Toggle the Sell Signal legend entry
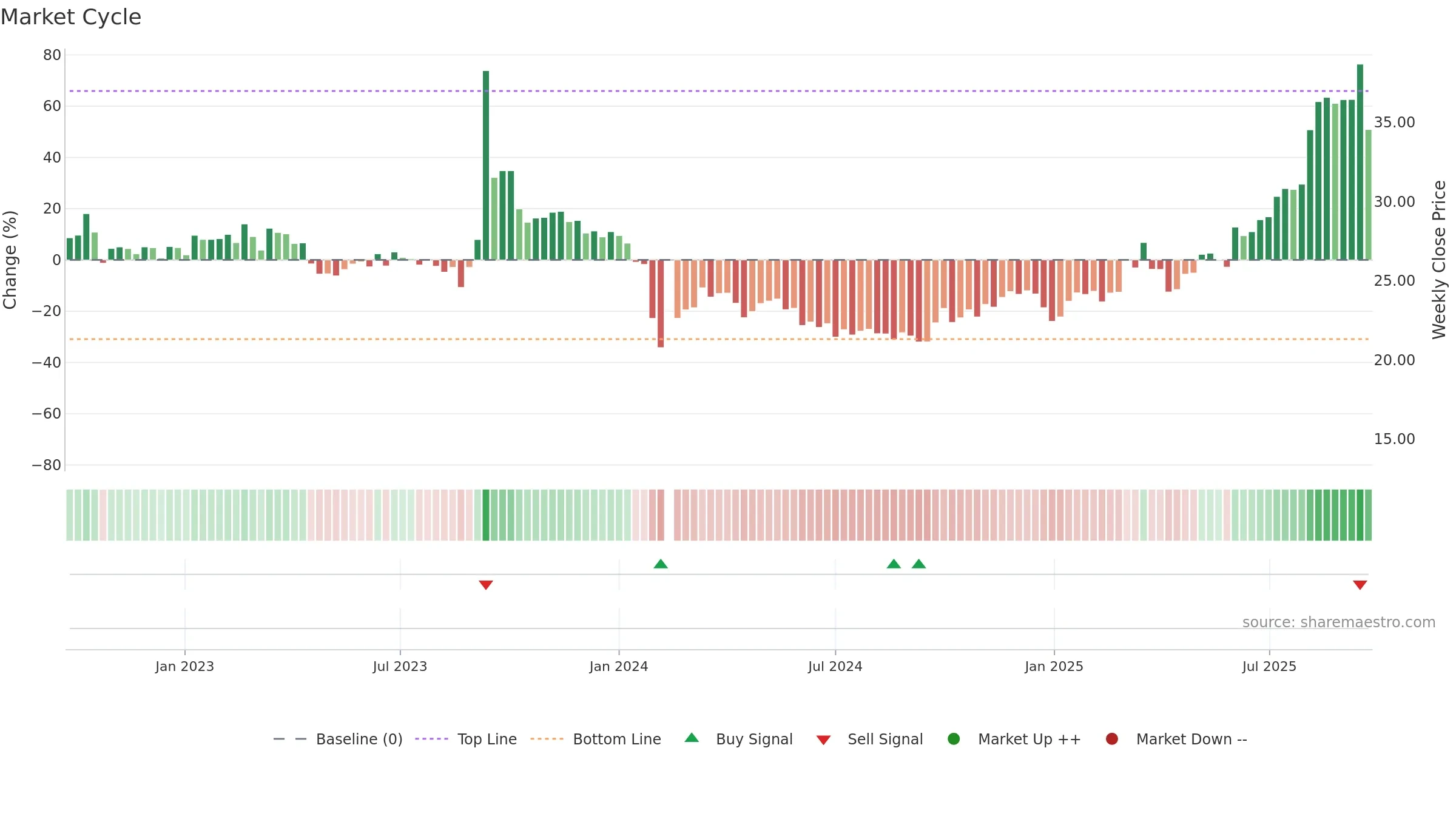 click(x=869, y=739)
